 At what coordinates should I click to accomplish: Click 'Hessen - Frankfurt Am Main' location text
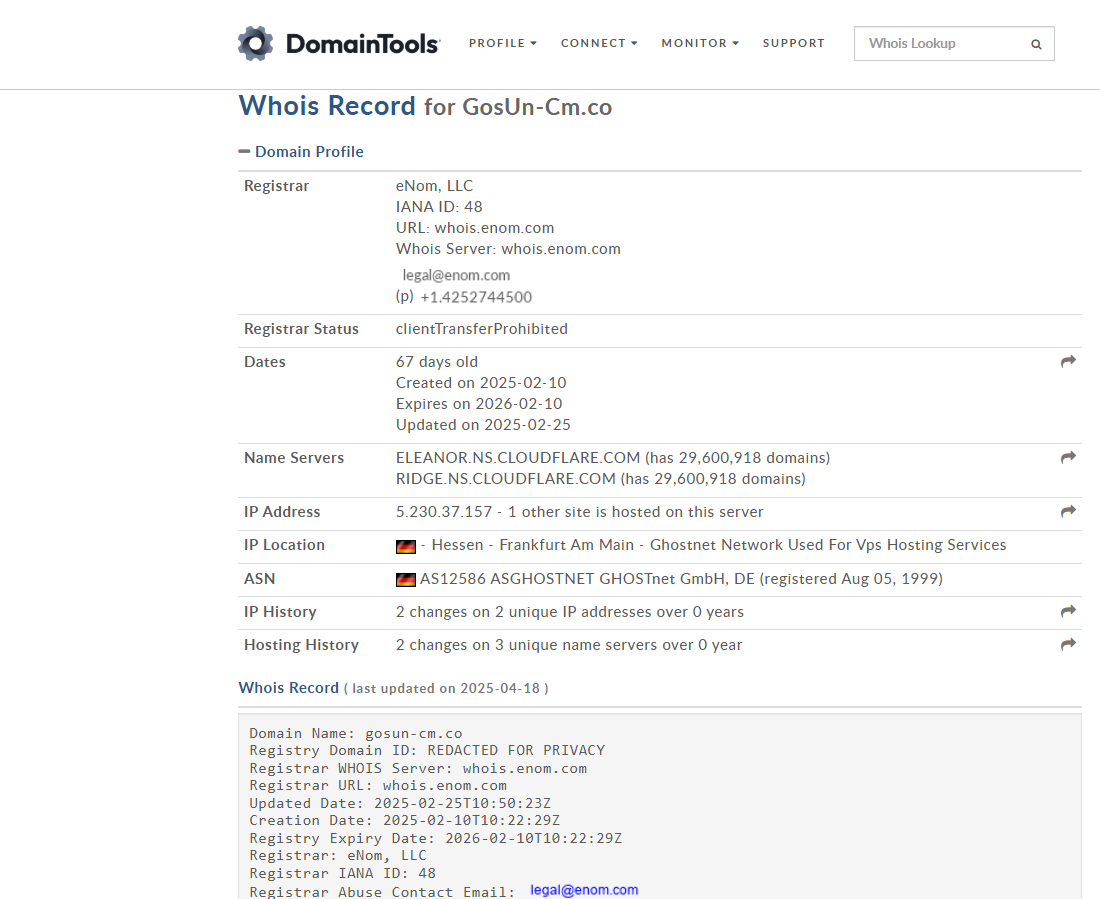point(532,545)
